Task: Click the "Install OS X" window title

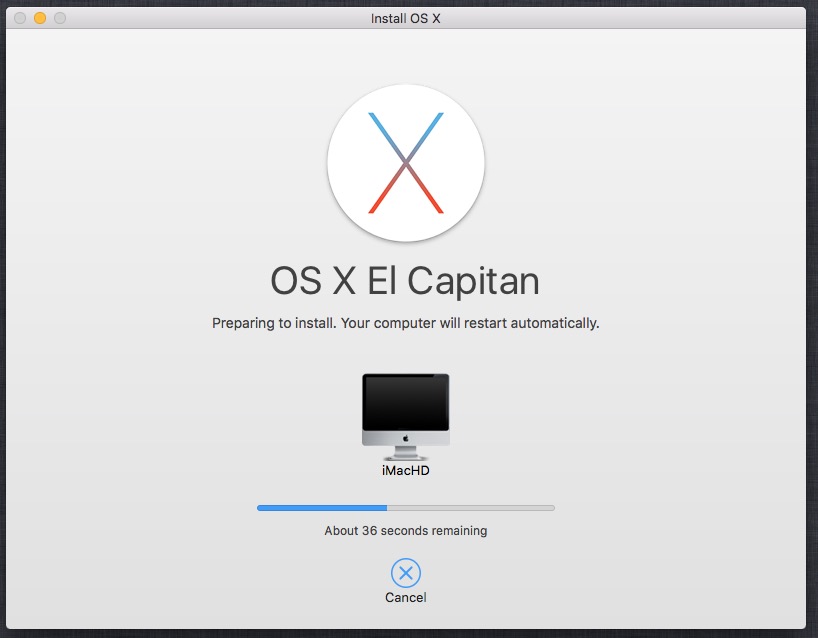Action: tap(406, 19)
